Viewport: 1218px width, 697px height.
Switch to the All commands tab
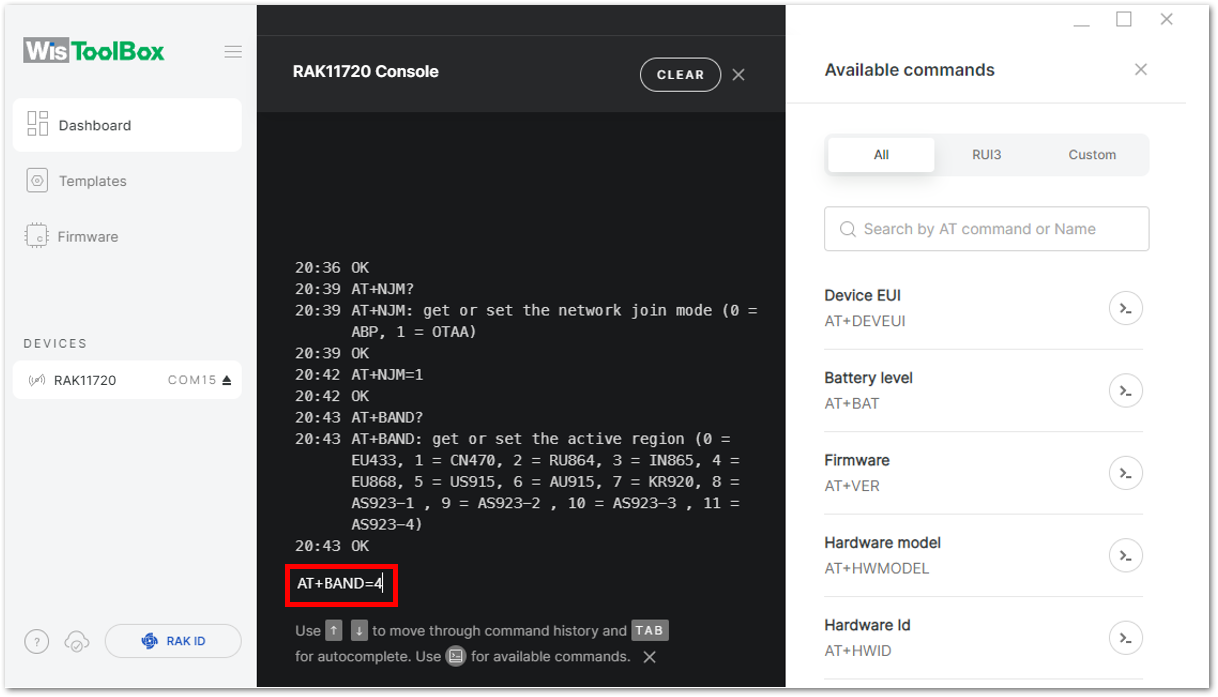881,155
